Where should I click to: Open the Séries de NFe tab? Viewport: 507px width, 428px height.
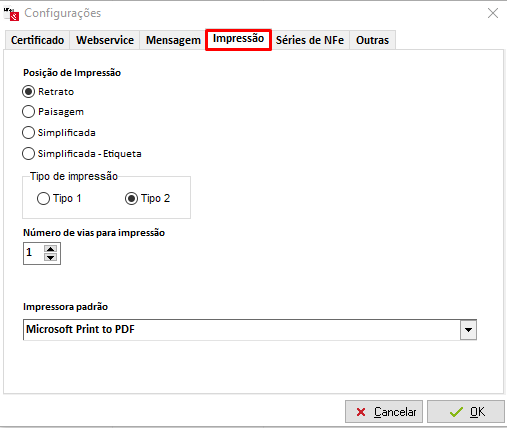pos(310,40)
